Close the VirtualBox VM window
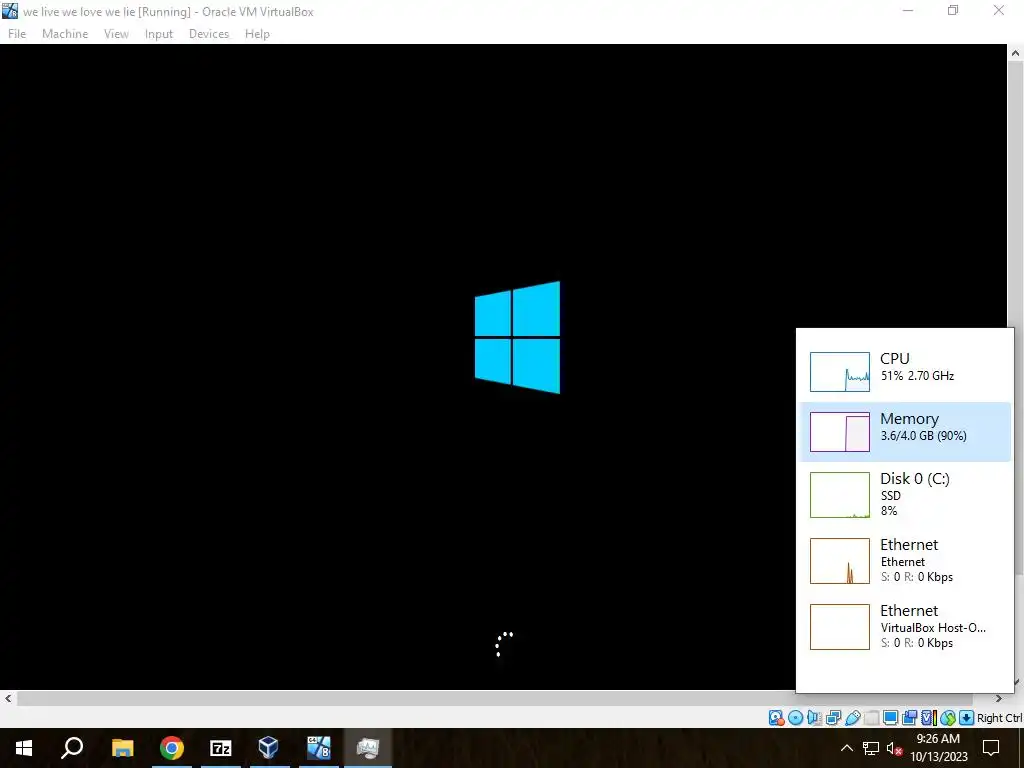This screenshot has height=768, width=1024. click(x=999, y=10)
